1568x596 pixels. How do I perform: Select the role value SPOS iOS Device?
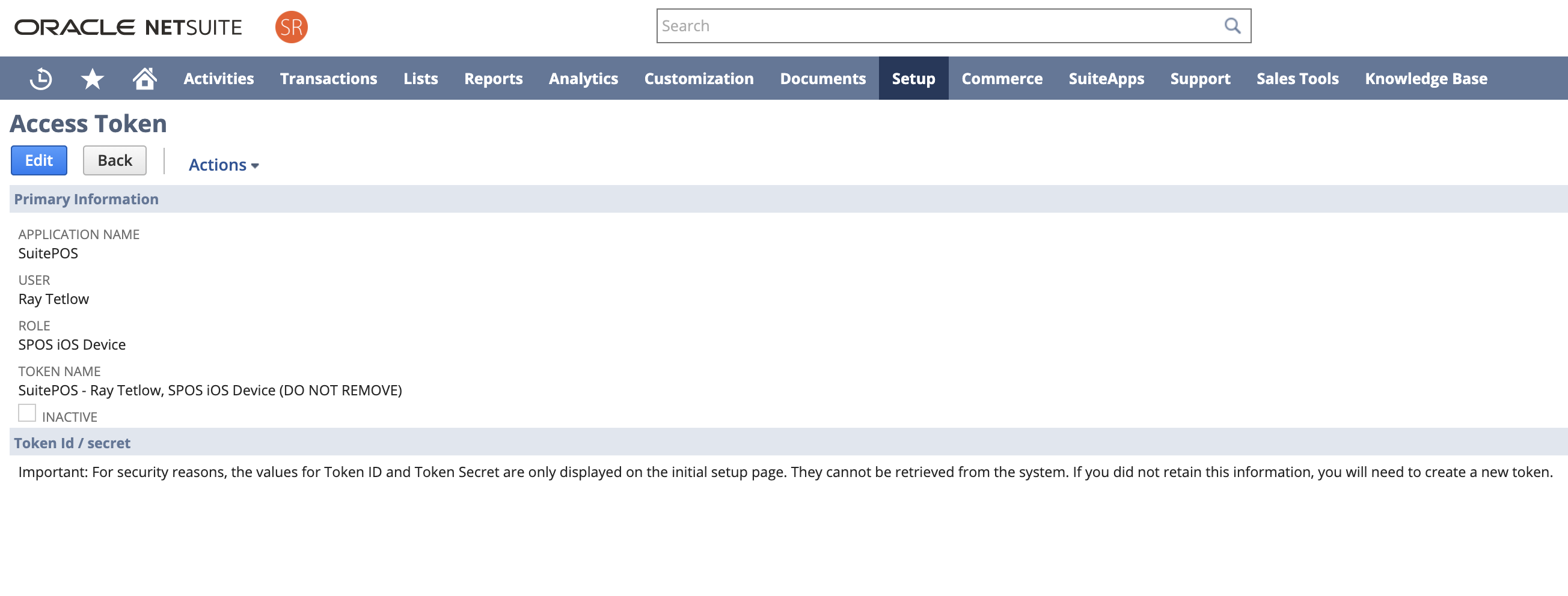coord(72,344)
